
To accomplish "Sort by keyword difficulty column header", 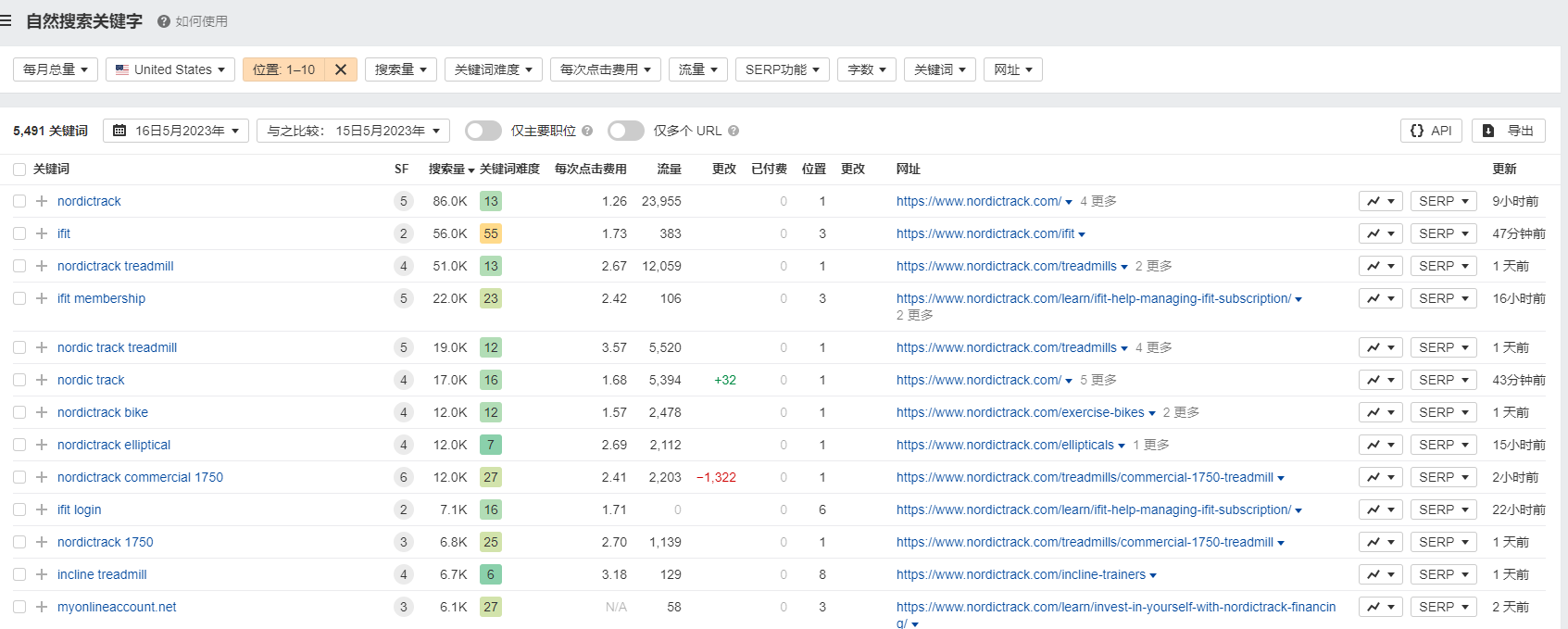I will tap(509, 169).
